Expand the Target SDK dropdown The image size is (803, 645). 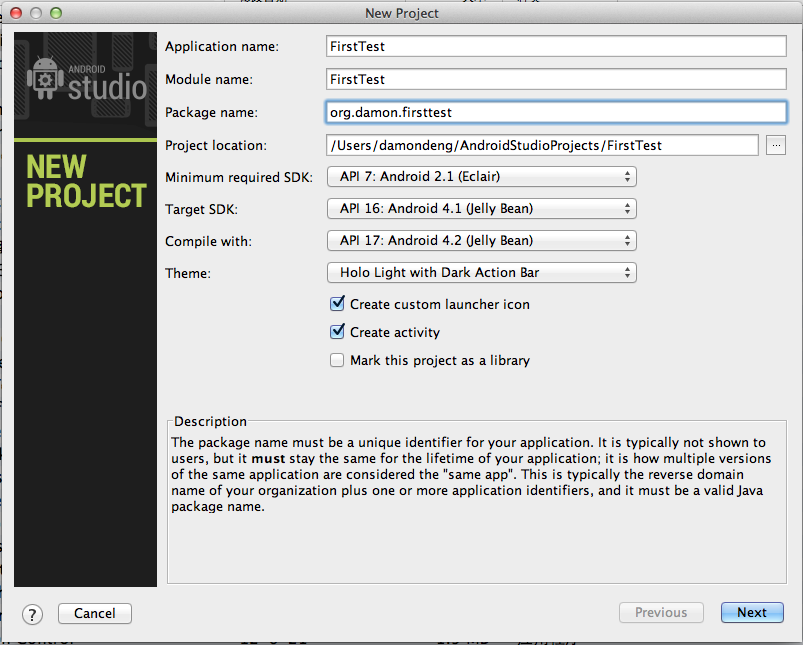[481, 209]
